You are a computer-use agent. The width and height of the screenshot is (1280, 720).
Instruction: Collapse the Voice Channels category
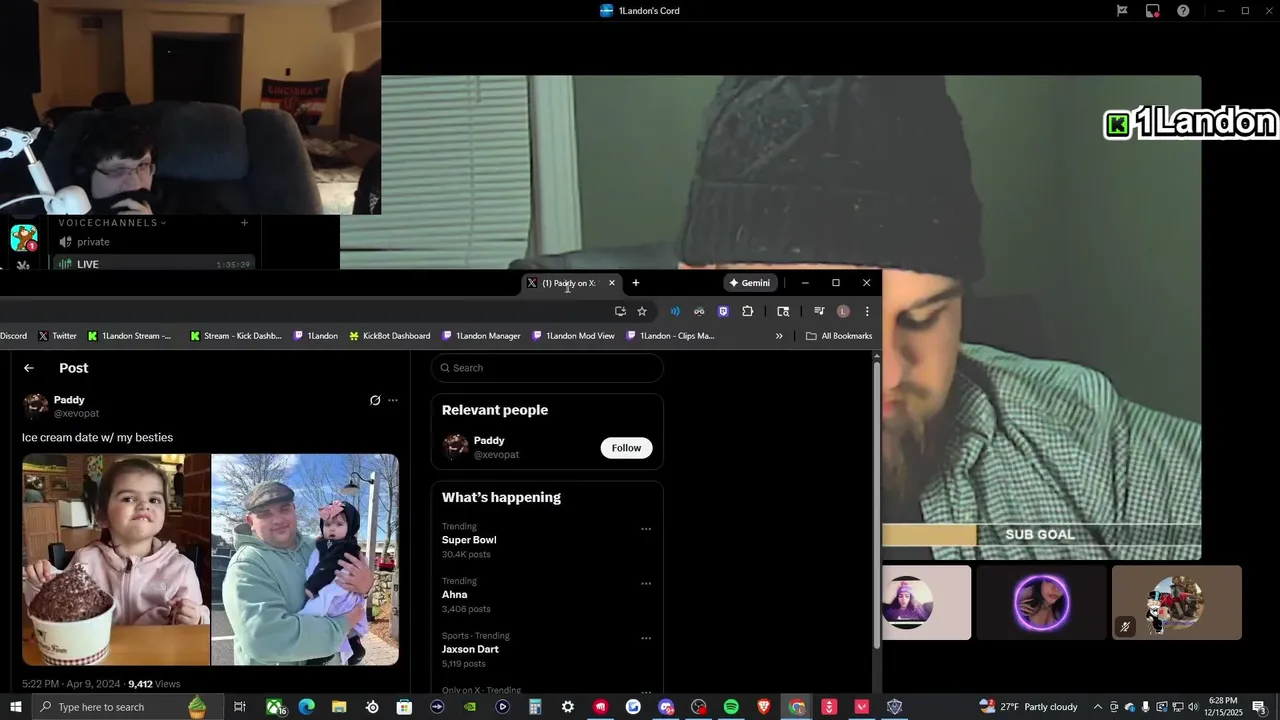[x=112, y=223]
